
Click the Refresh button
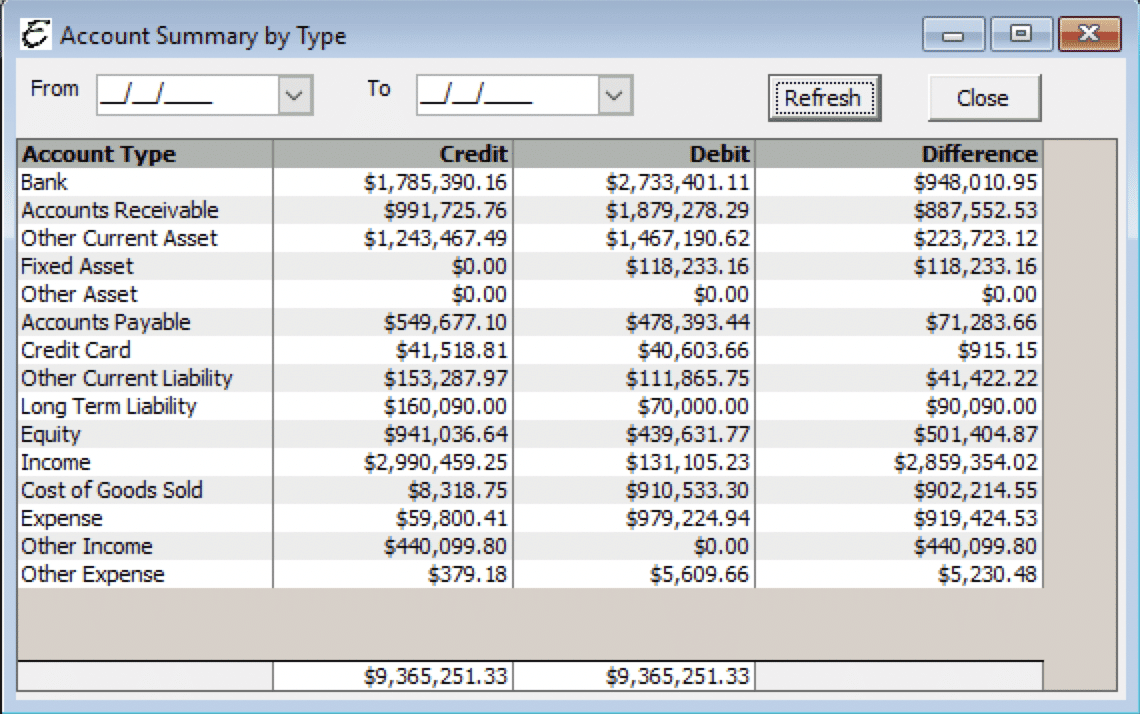[823, 98]
